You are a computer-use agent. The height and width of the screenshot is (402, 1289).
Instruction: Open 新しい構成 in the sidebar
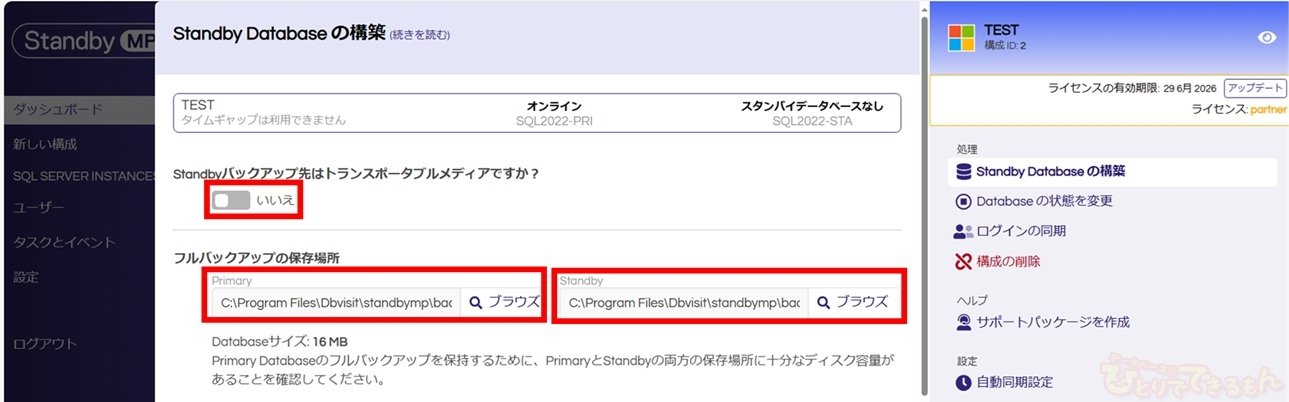click(45, 144)
